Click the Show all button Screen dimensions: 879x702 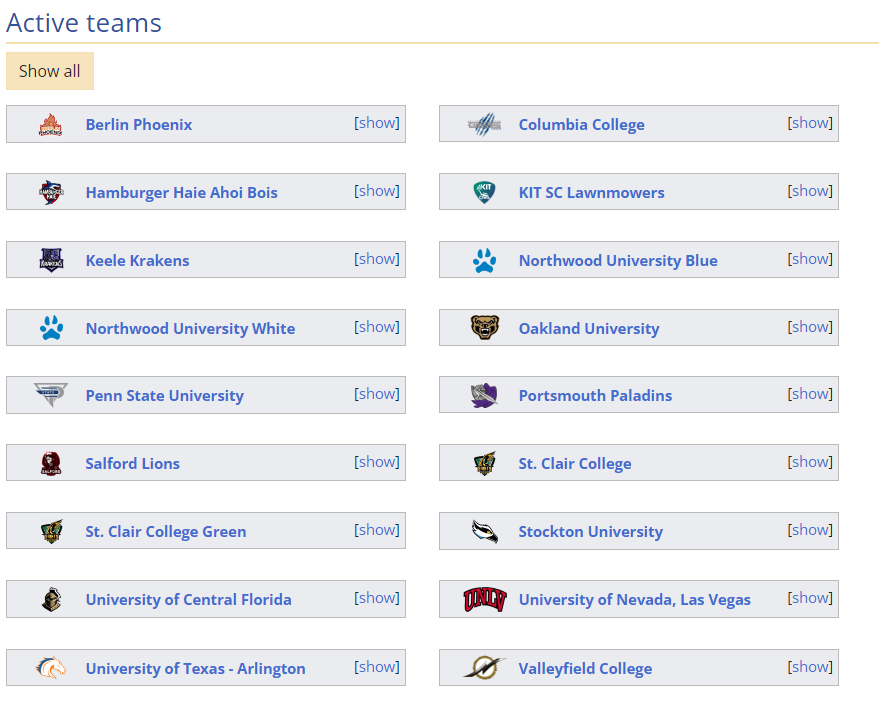50,71
